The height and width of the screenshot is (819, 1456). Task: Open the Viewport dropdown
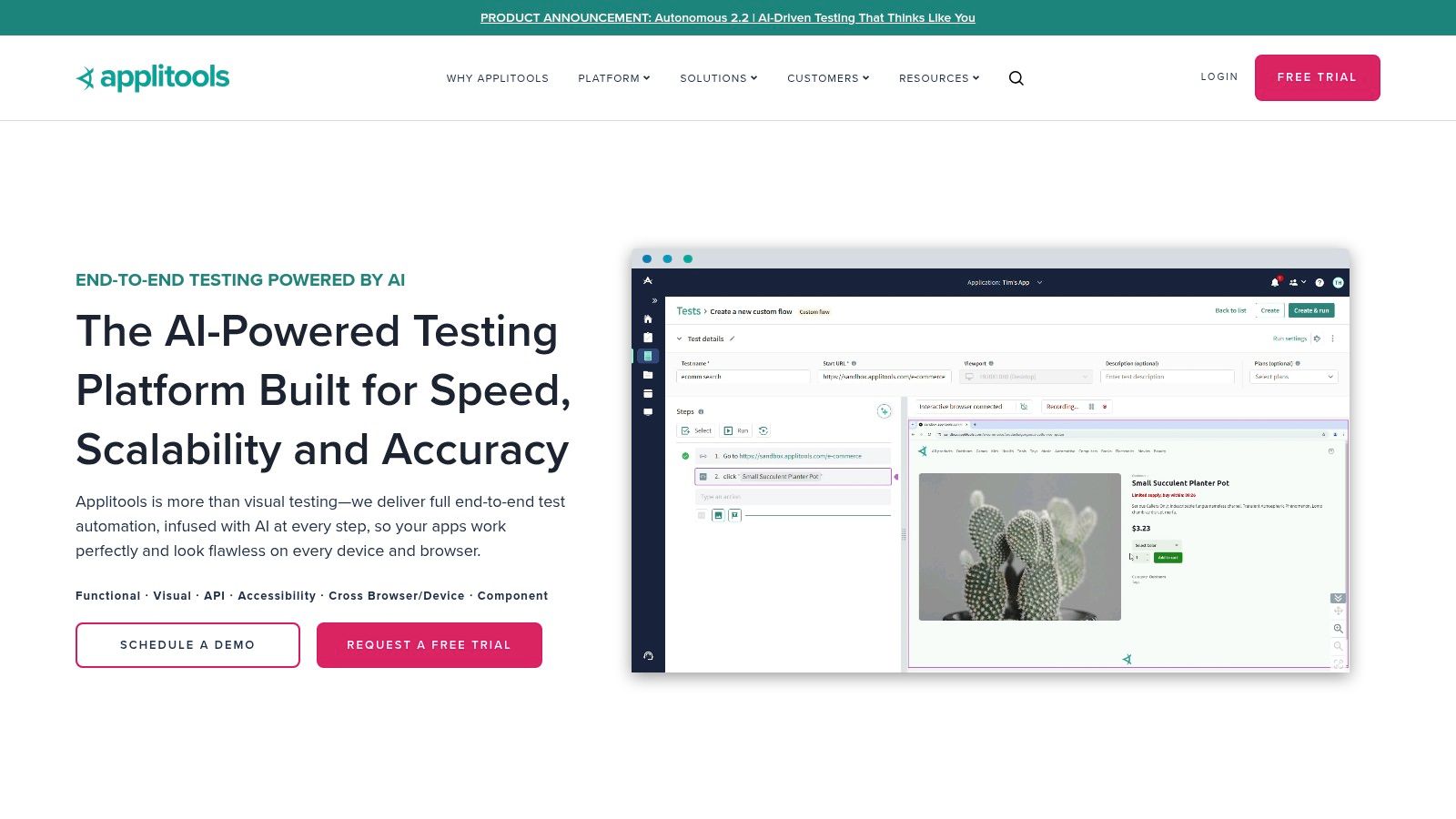click(x=1026, y=377)
